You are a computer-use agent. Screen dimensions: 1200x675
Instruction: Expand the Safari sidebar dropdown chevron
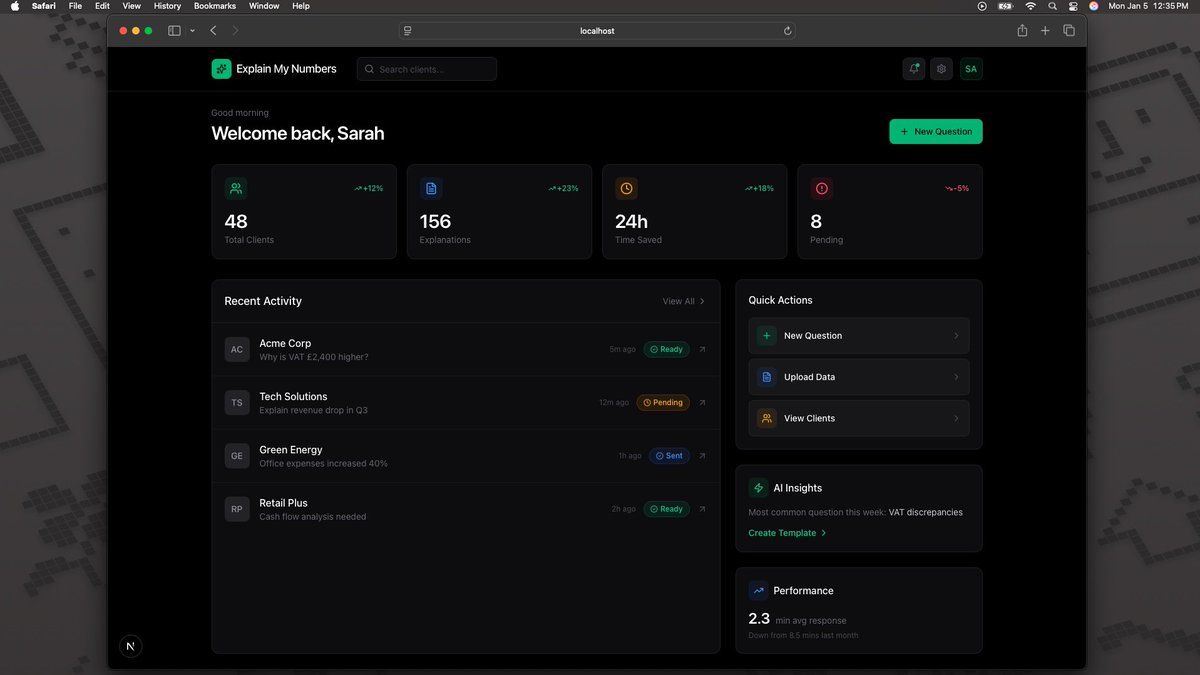(x=192, y=31)
